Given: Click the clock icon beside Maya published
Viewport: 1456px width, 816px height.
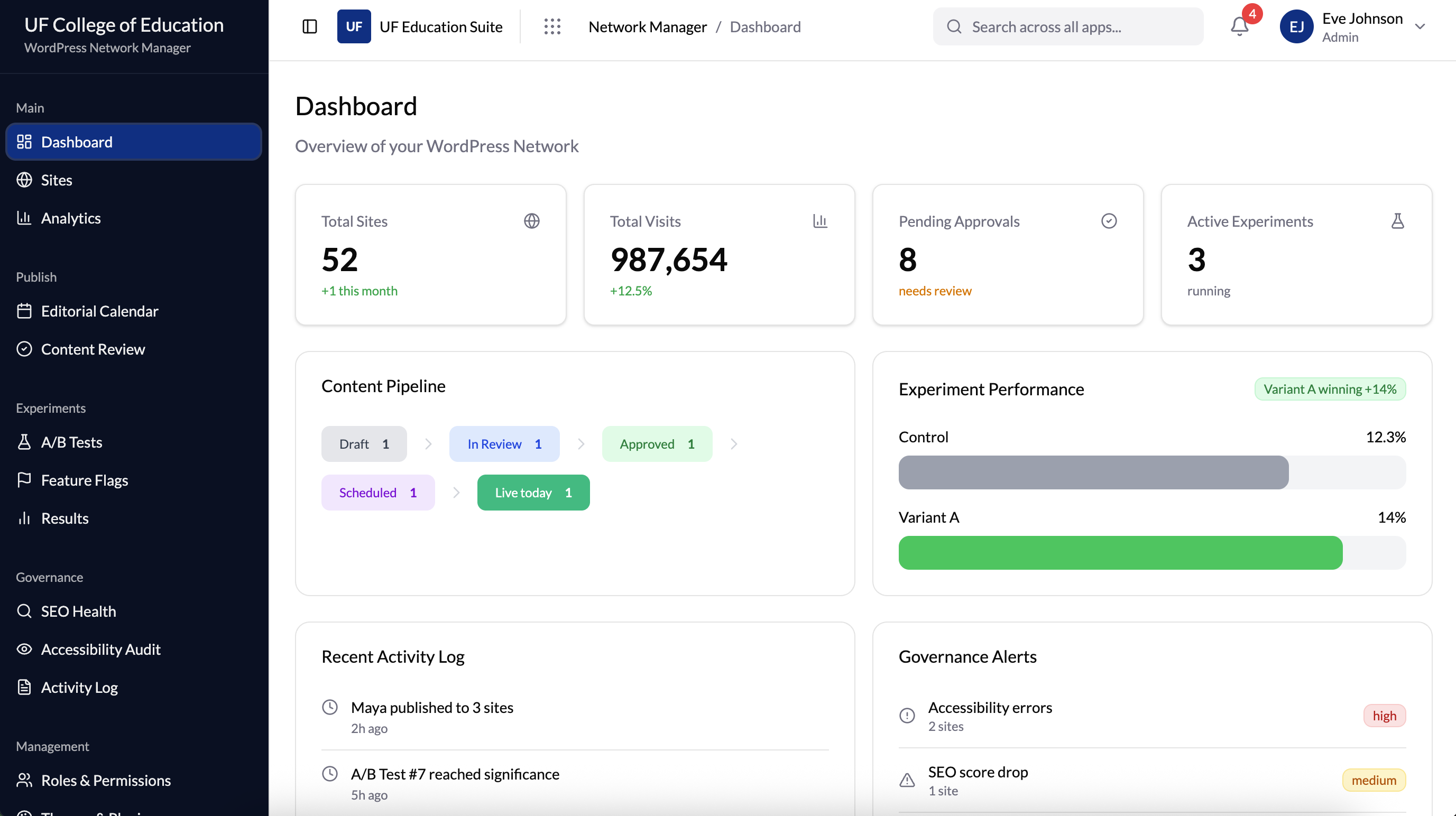Looking at the screenshot, I should tap(330, 707).
